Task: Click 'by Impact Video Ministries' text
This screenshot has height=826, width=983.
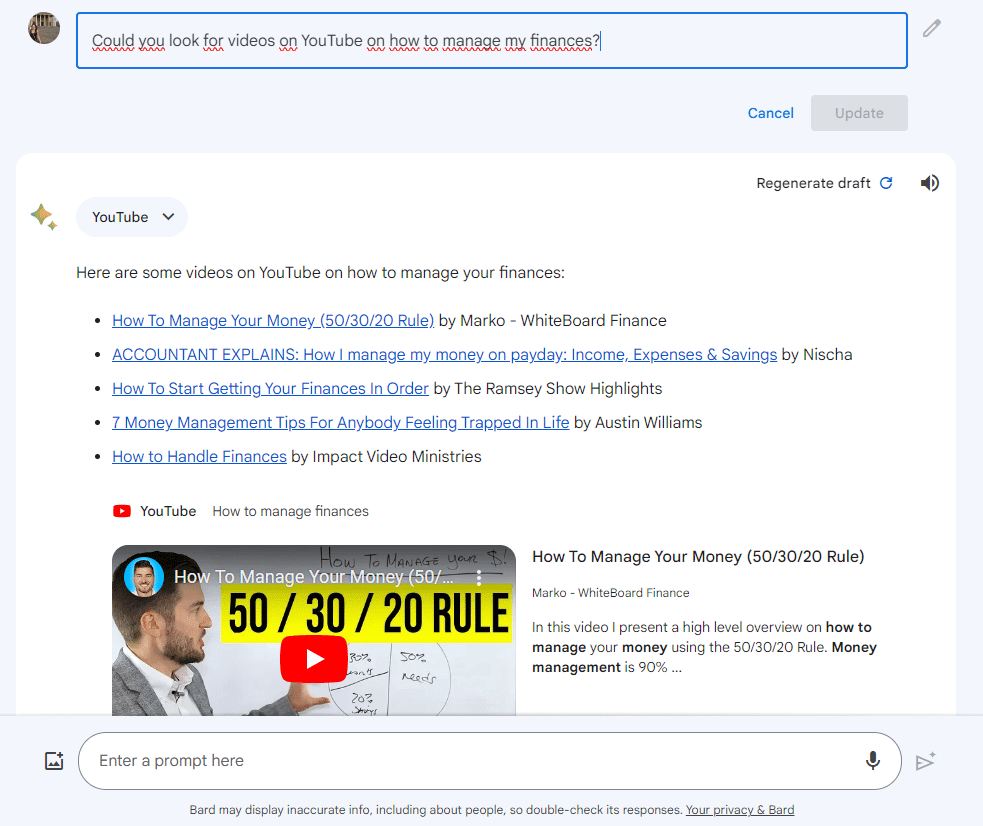Action: [x=386, y=456]
